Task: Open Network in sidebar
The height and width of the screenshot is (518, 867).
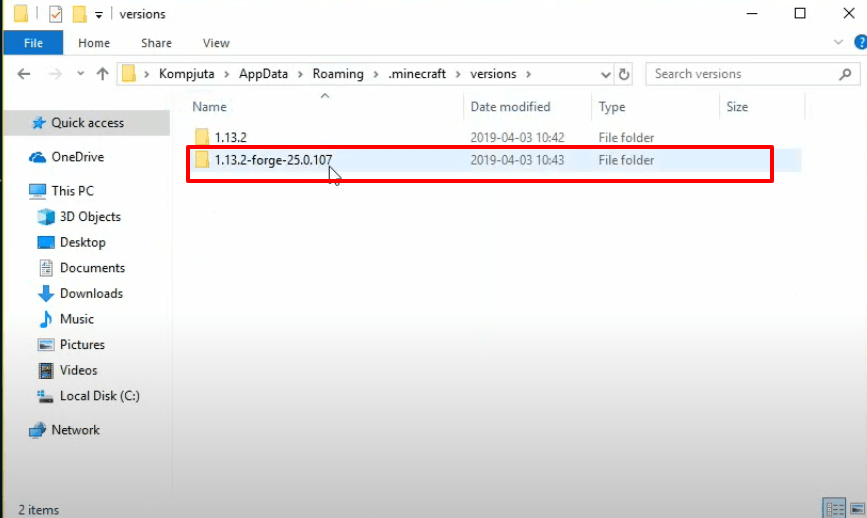Action: tap(75, 430)
